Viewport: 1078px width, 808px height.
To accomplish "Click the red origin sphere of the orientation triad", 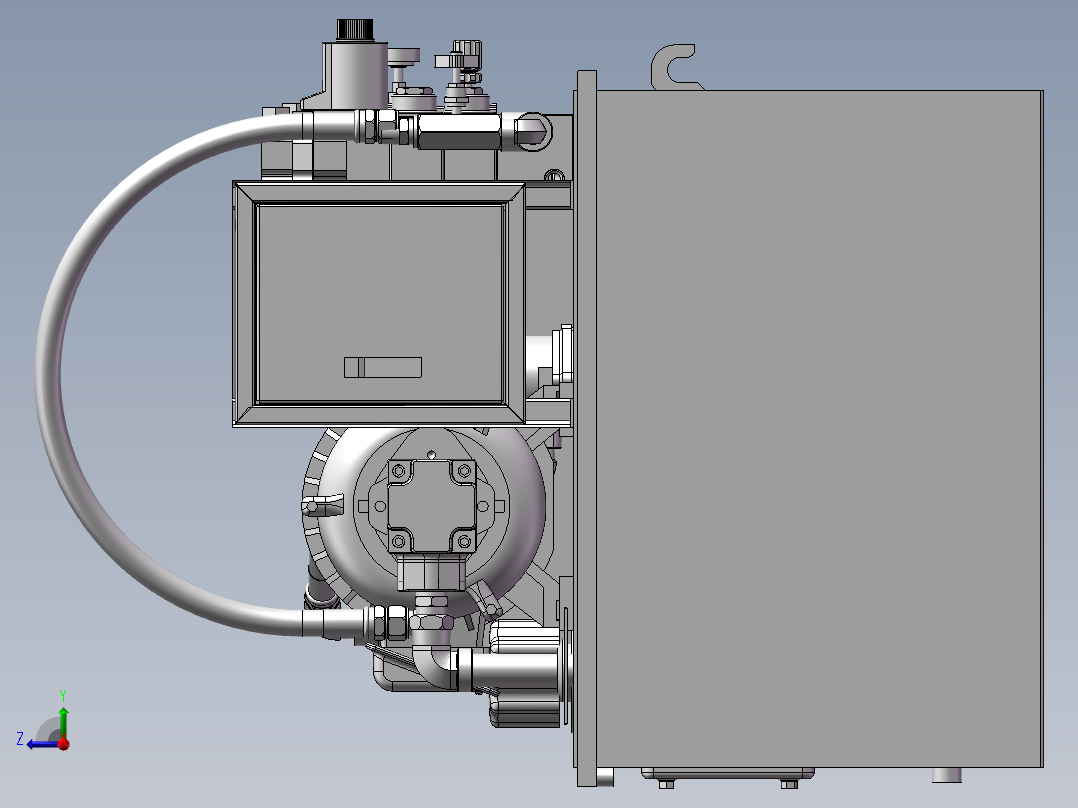I will (63, 744).
